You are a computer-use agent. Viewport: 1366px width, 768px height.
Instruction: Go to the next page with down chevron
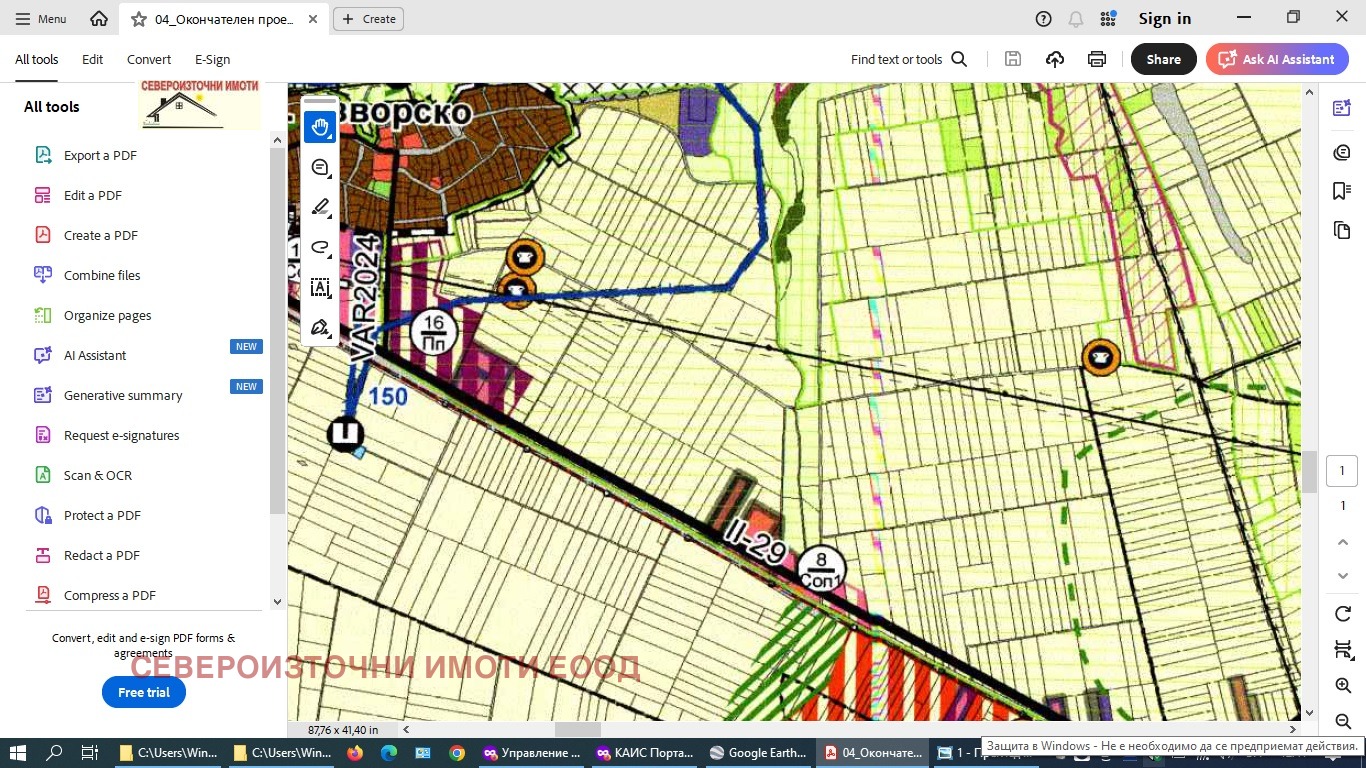pos(1343,577)
